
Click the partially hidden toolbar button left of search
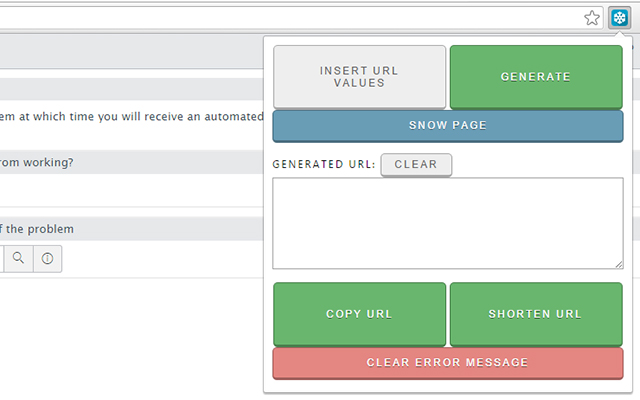point(1,259)
